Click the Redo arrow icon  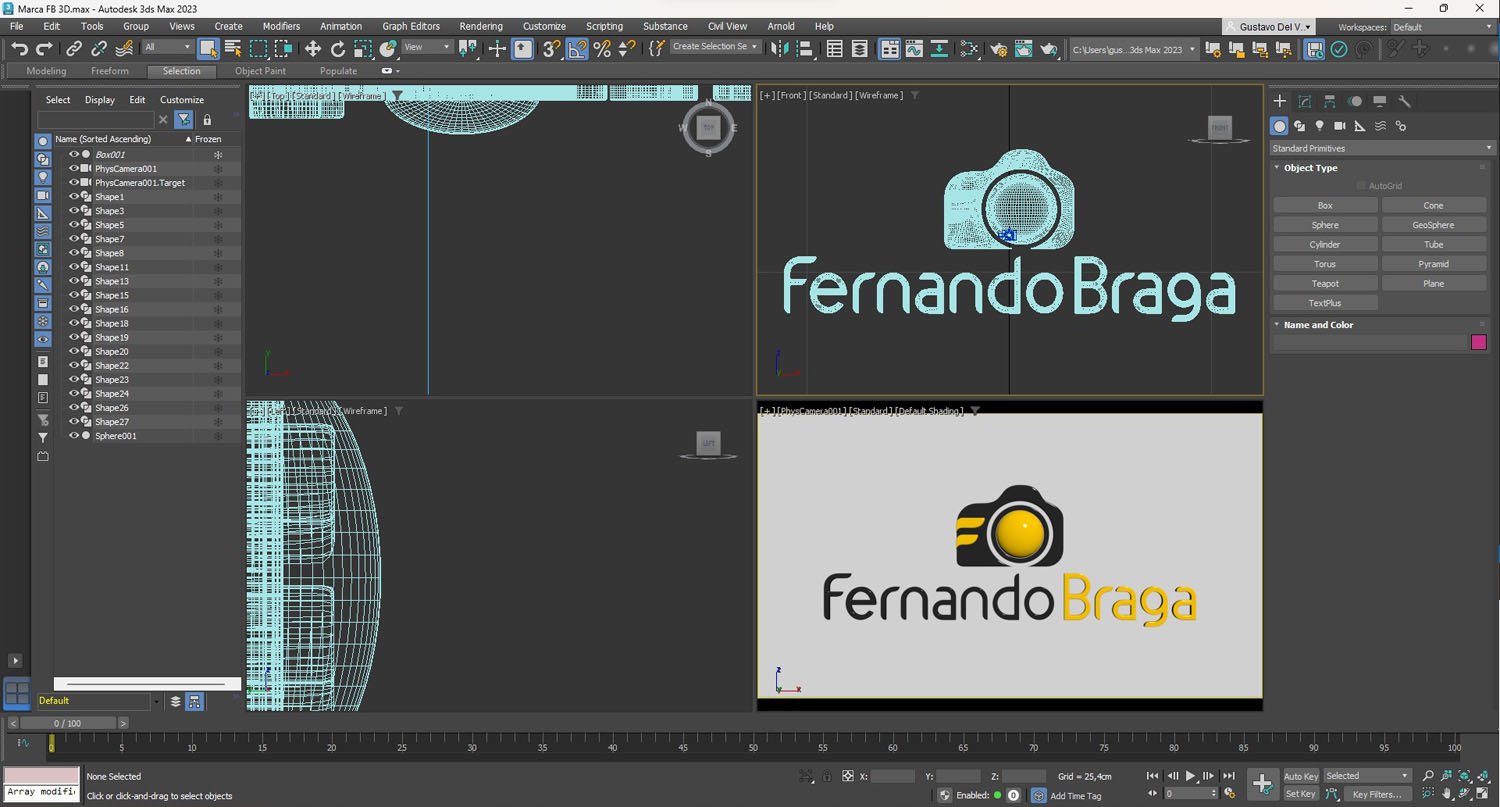click(x=44, y=48)
